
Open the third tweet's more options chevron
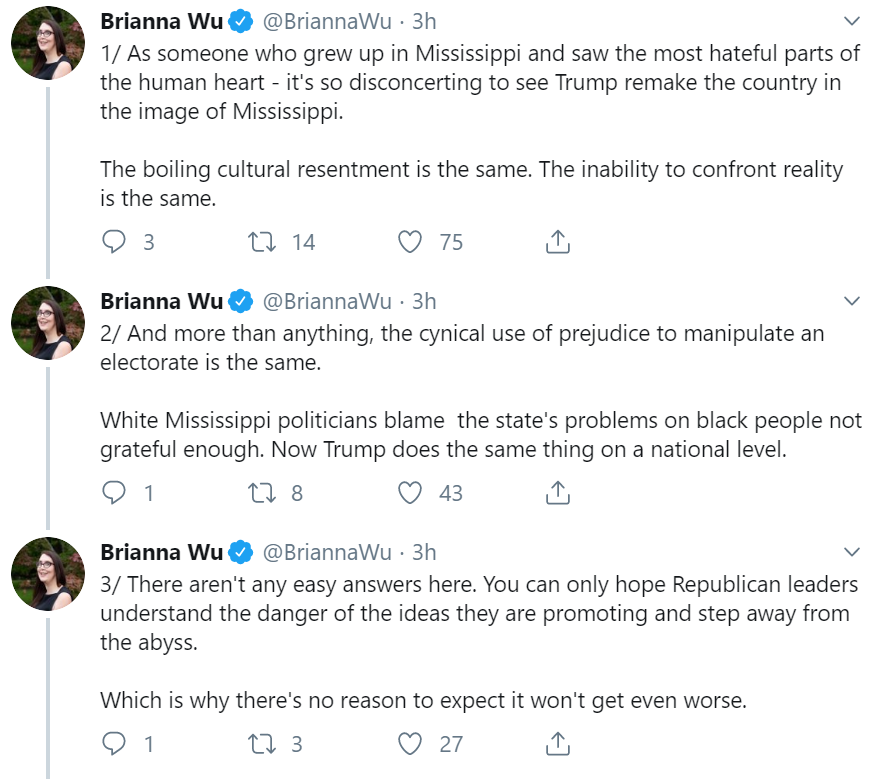point(852,552)
